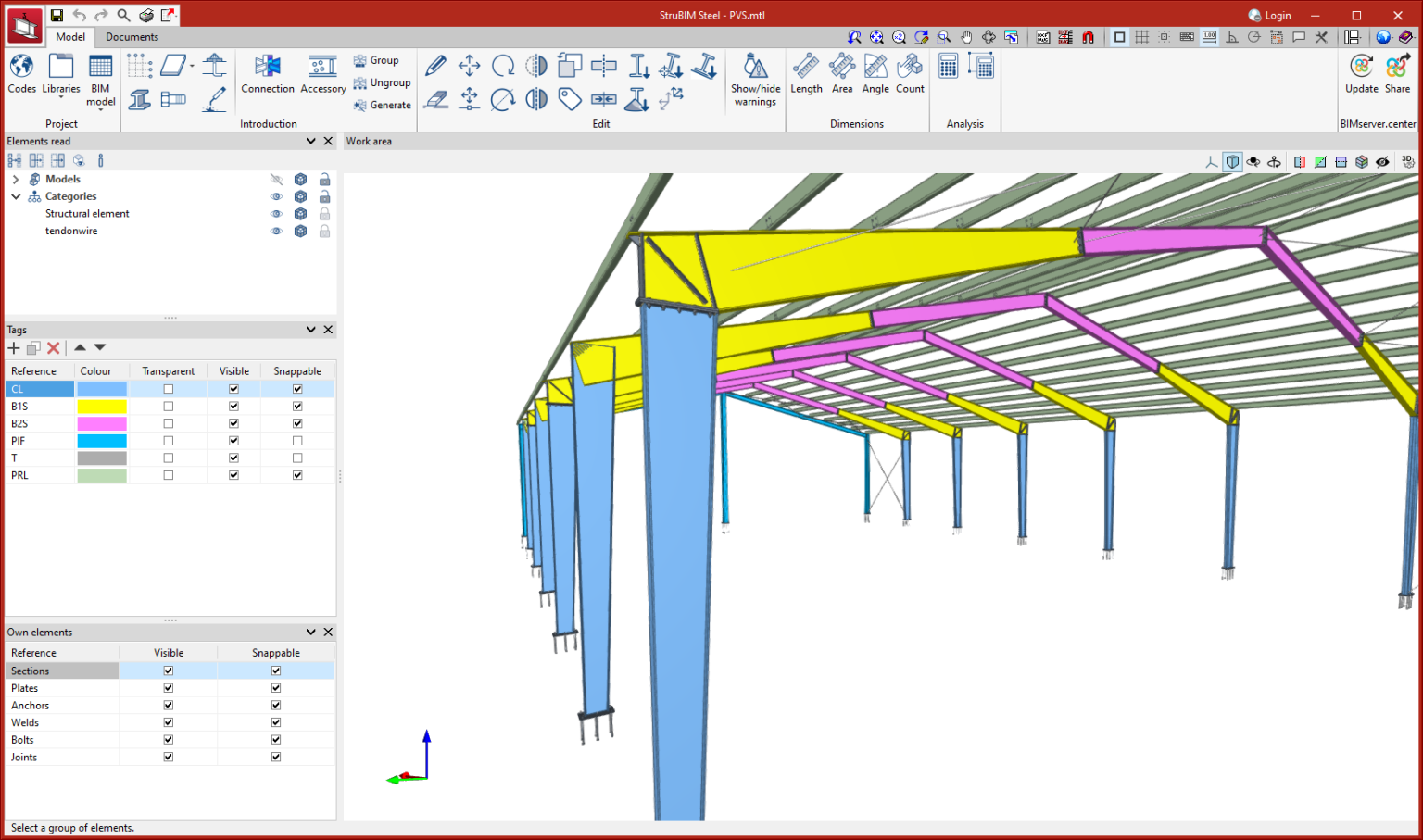
Task: Activate the Length dimension tool
Action: pyautogui.click(x=805, y=74)
